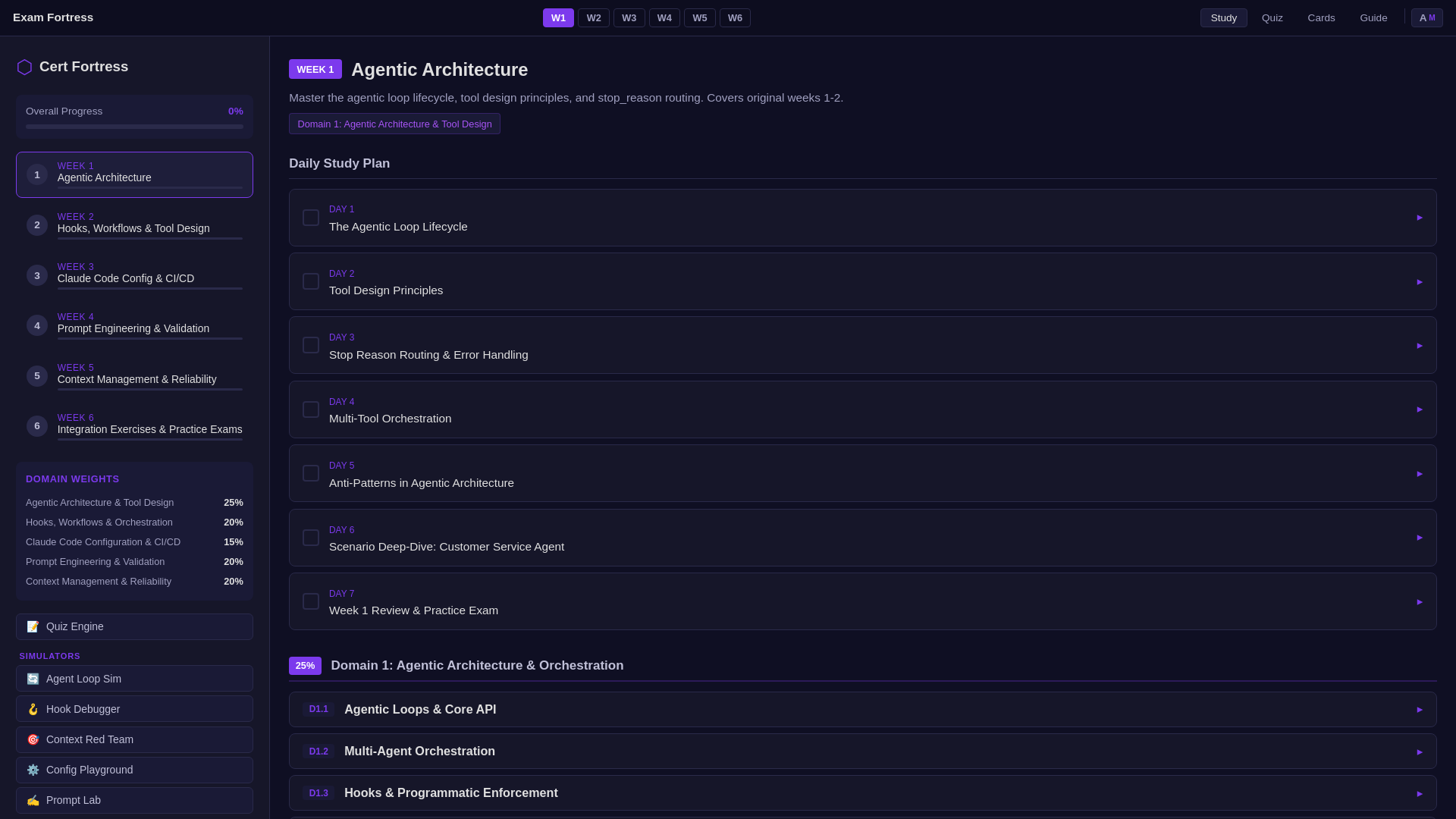Click the Hook Debugger hook icon

(33, 710)
